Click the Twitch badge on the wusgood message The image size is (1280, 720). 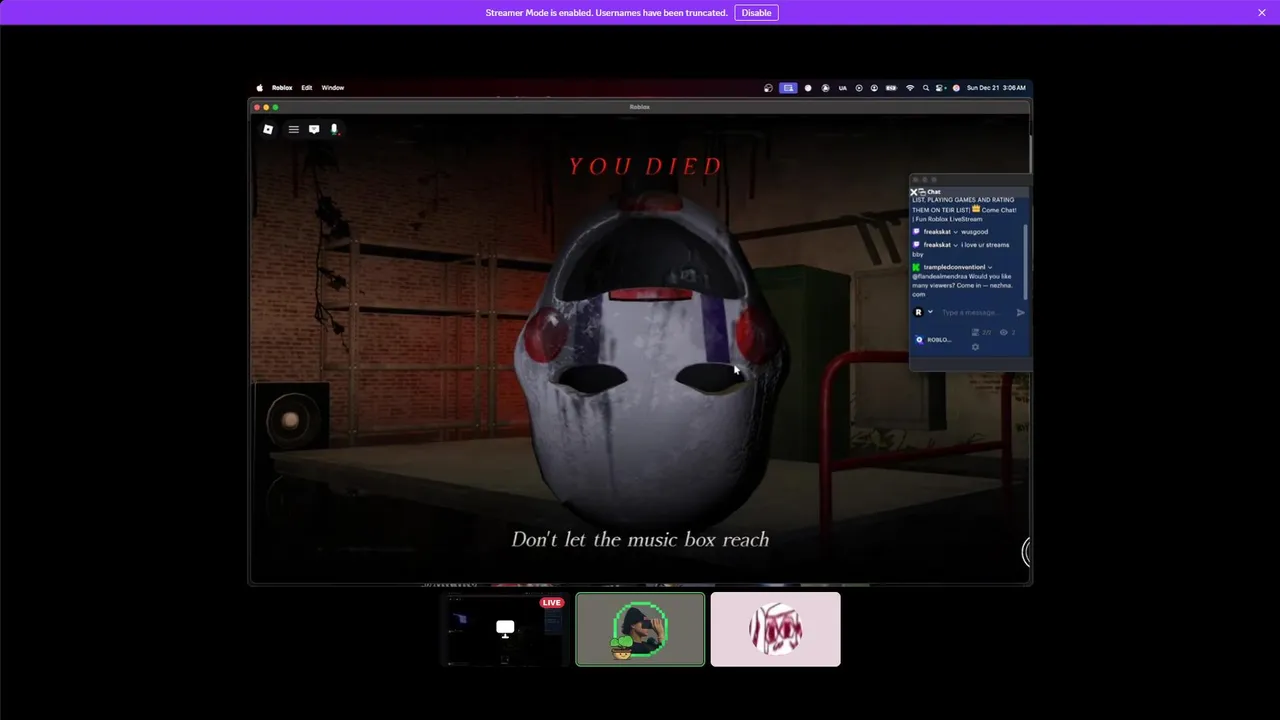pos(917,232)
